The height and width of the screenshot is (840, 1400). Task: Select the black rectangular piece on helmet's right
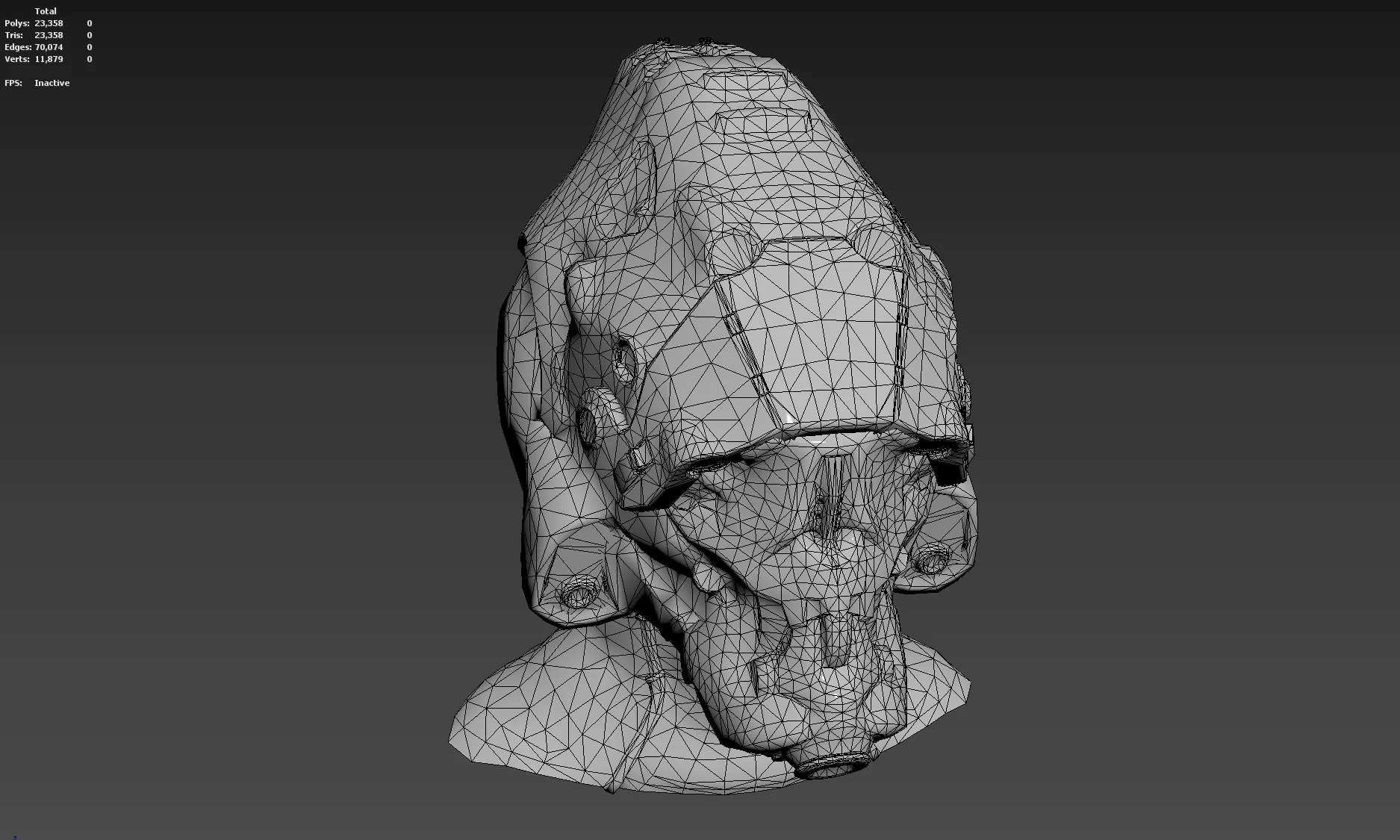(x=950, y=473)
